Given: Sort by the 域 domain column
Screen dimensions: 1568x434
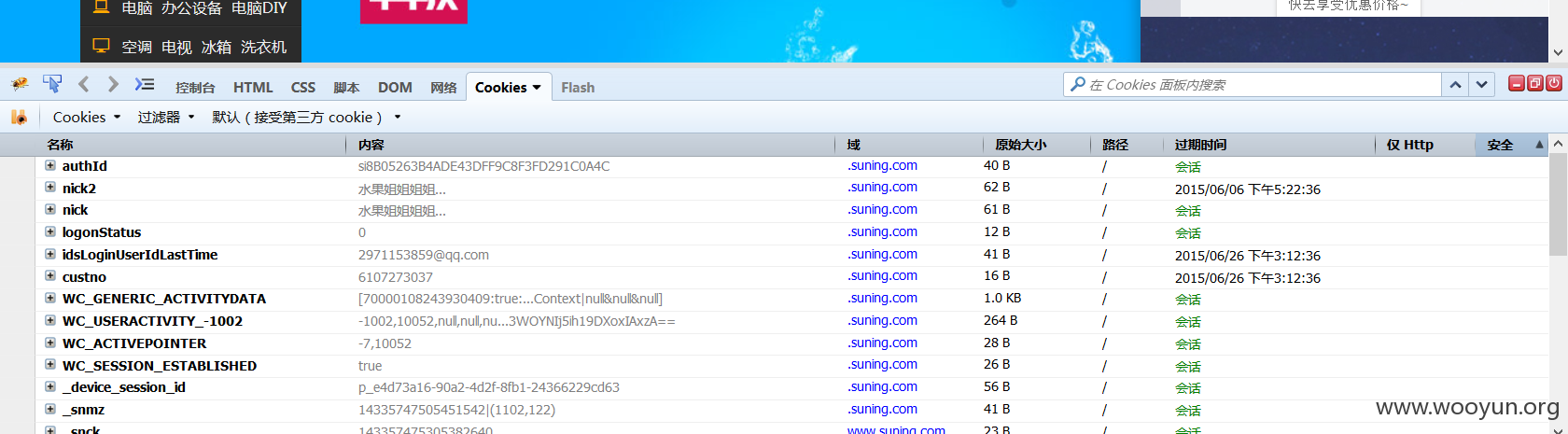Looking at the screenshot, I should (908, 145).
